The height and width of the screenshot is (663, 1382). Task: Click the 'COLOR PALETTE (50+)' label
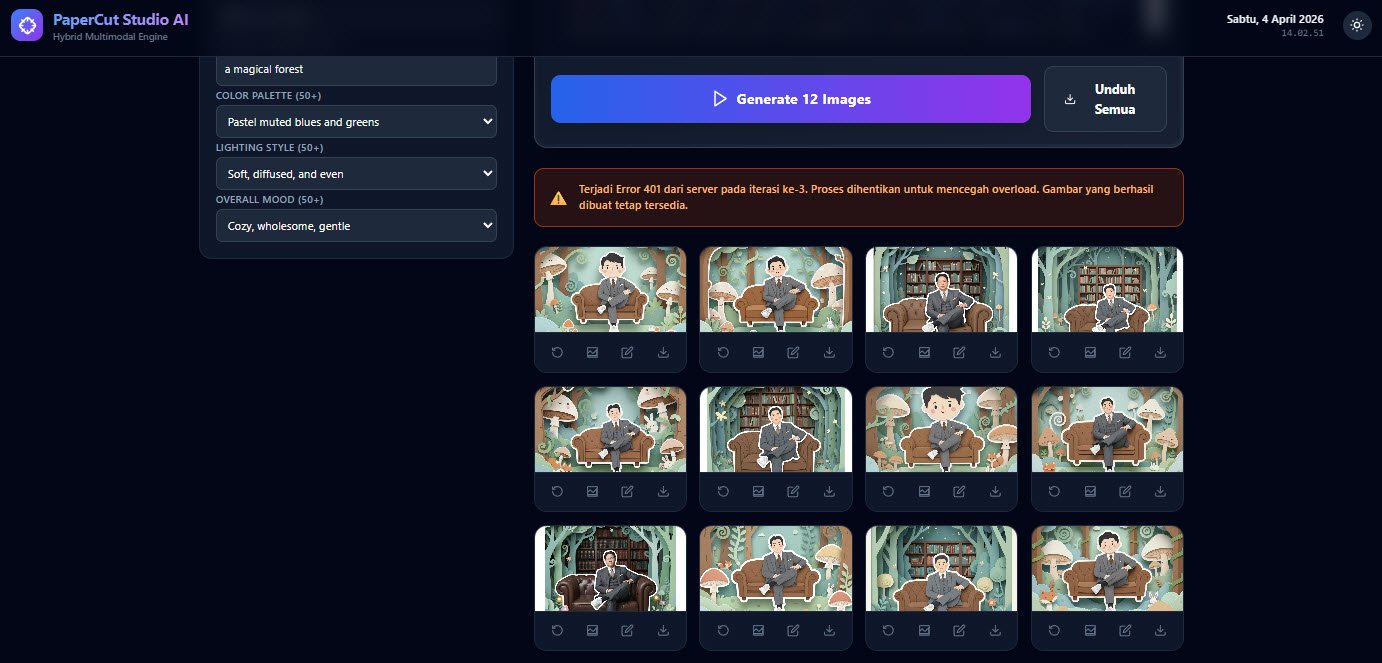269,96
